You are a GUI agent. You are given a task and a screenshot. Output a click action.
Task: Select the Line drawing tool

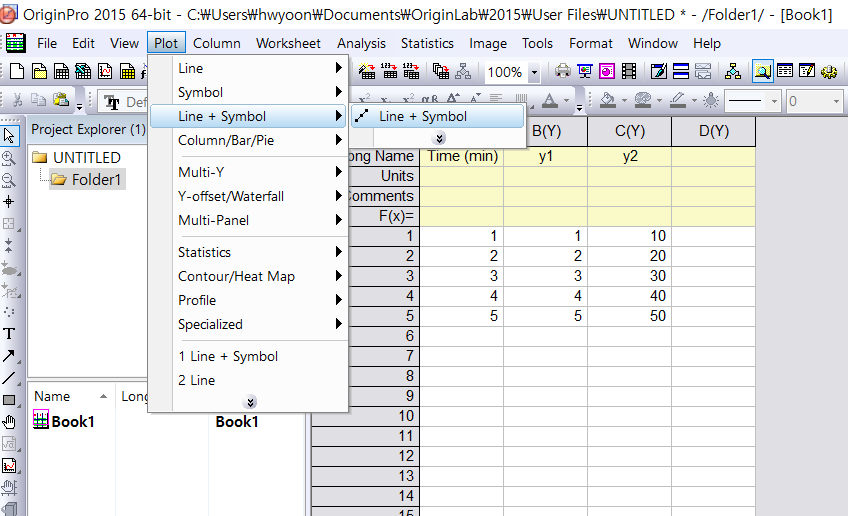click(9, 378)
